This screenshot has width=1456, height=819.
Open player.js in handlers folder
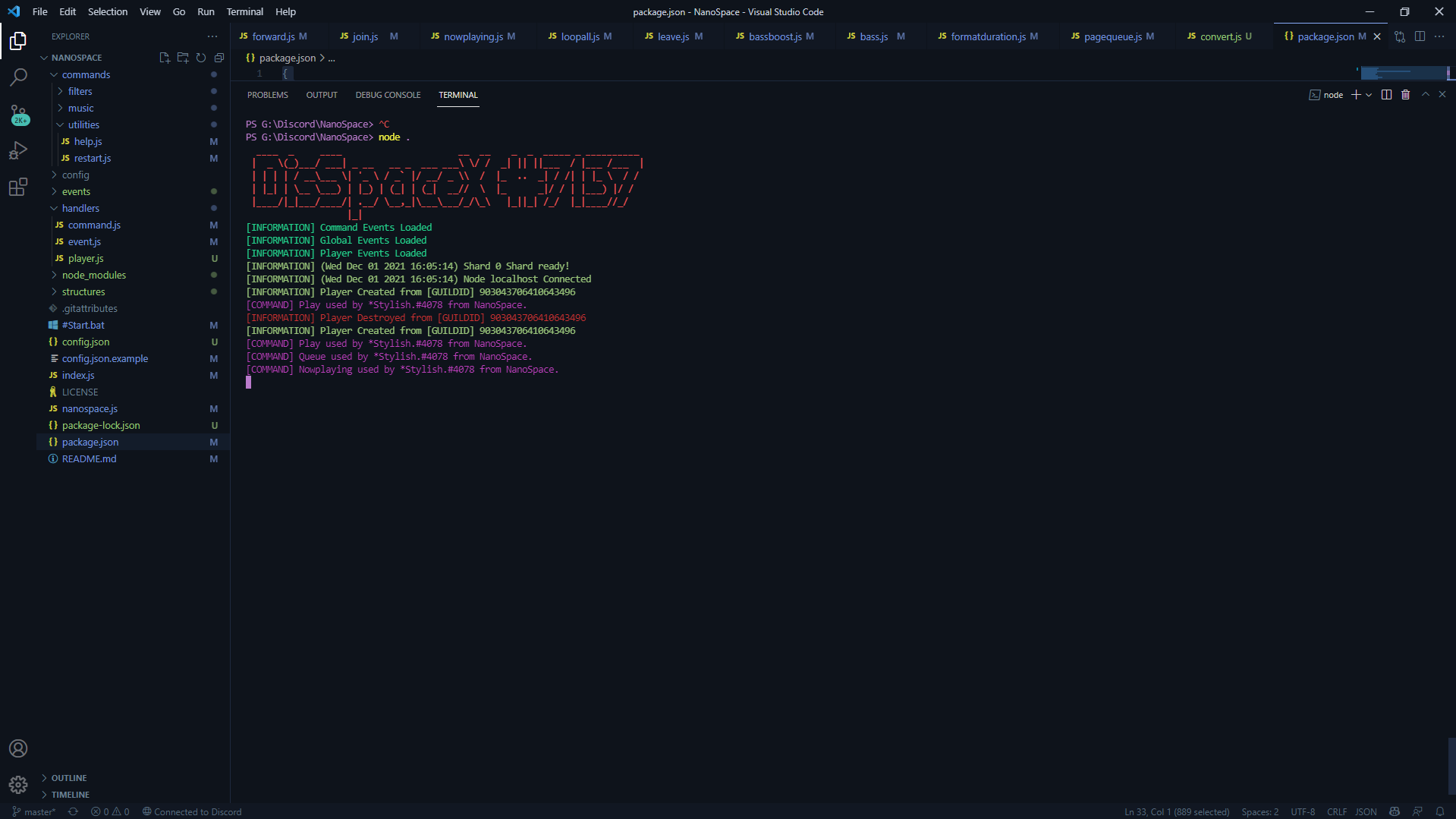coord(86,258)
